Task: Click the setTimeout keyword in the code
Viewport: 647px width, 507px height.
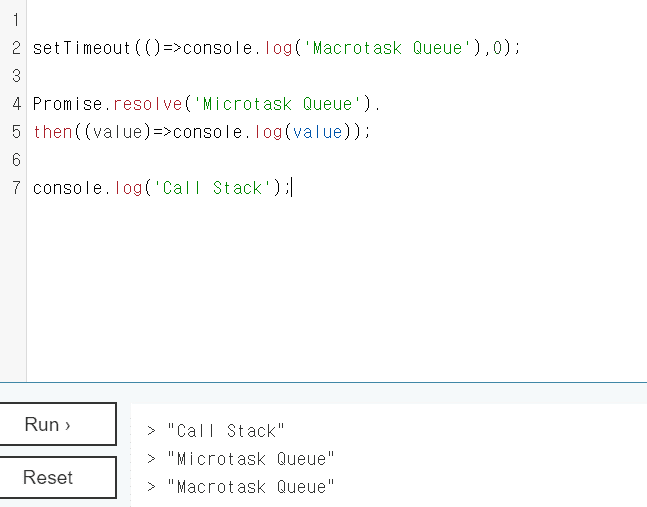Action: click(82, 48)
